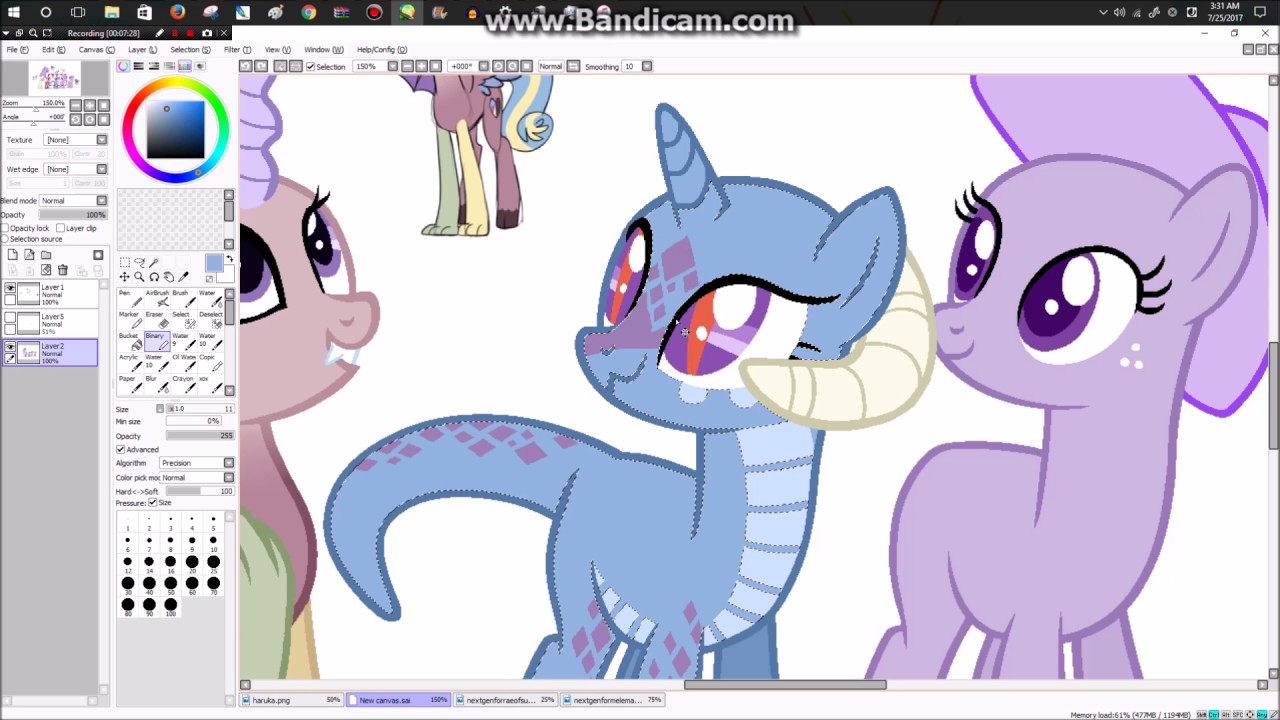Select the Crayon tool
1280x720 pixels.
[183, 383]
